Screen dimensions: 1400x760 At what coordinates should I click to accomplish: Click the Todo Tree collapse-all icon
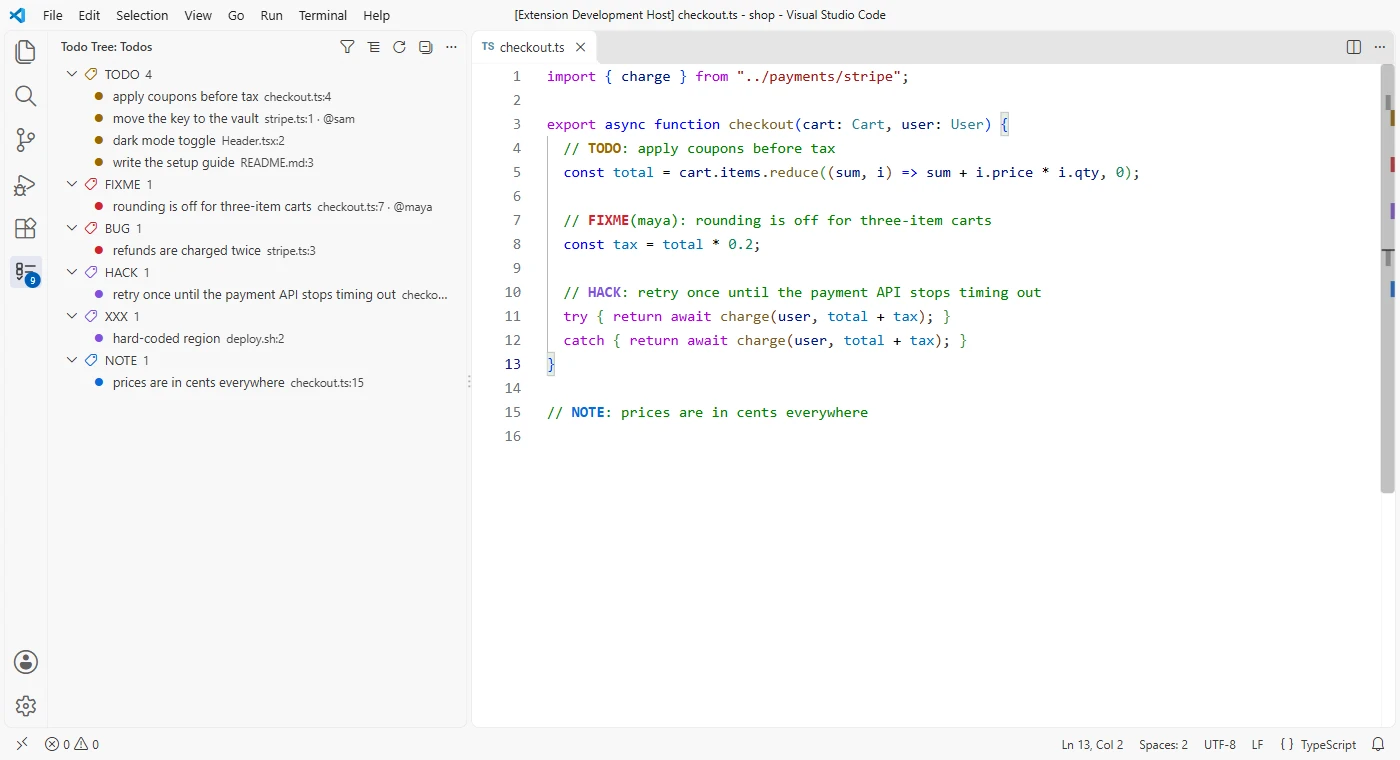click(x=425, y=47)
